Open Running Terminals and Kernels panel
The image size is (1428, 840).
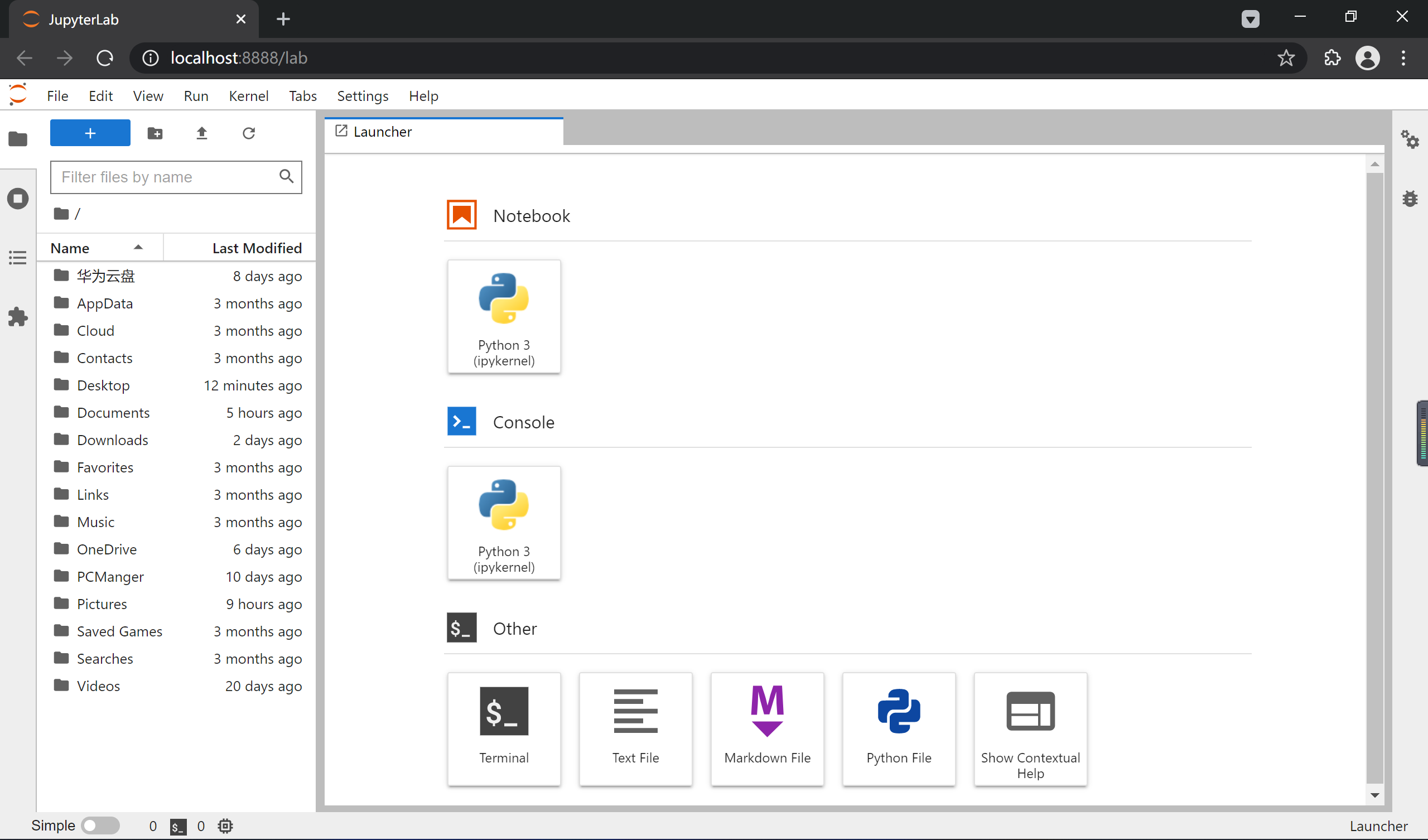[x=17, y=199]
